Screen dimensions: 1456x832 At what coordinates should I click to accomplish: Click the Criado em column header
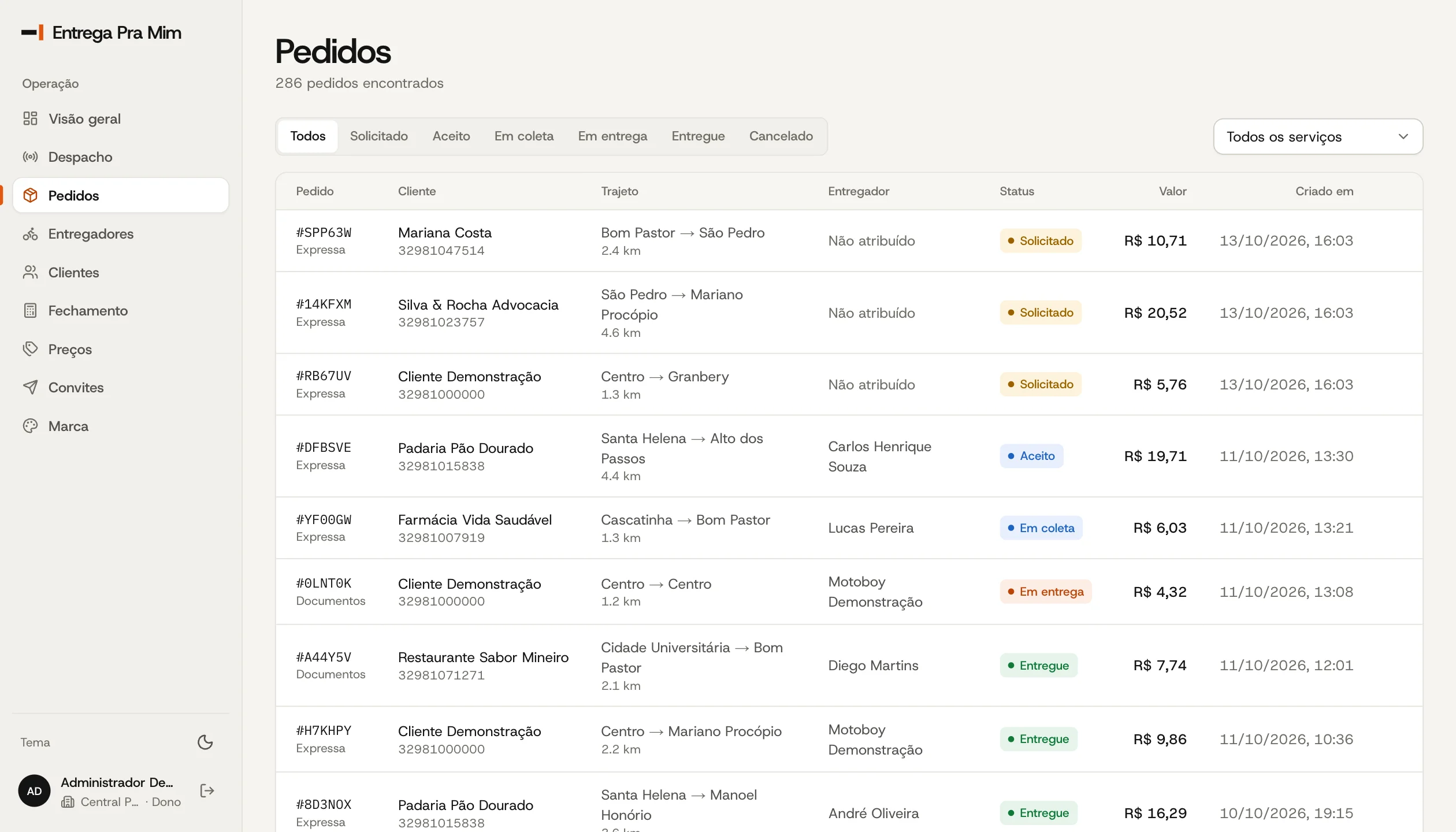pos(1324,191)
